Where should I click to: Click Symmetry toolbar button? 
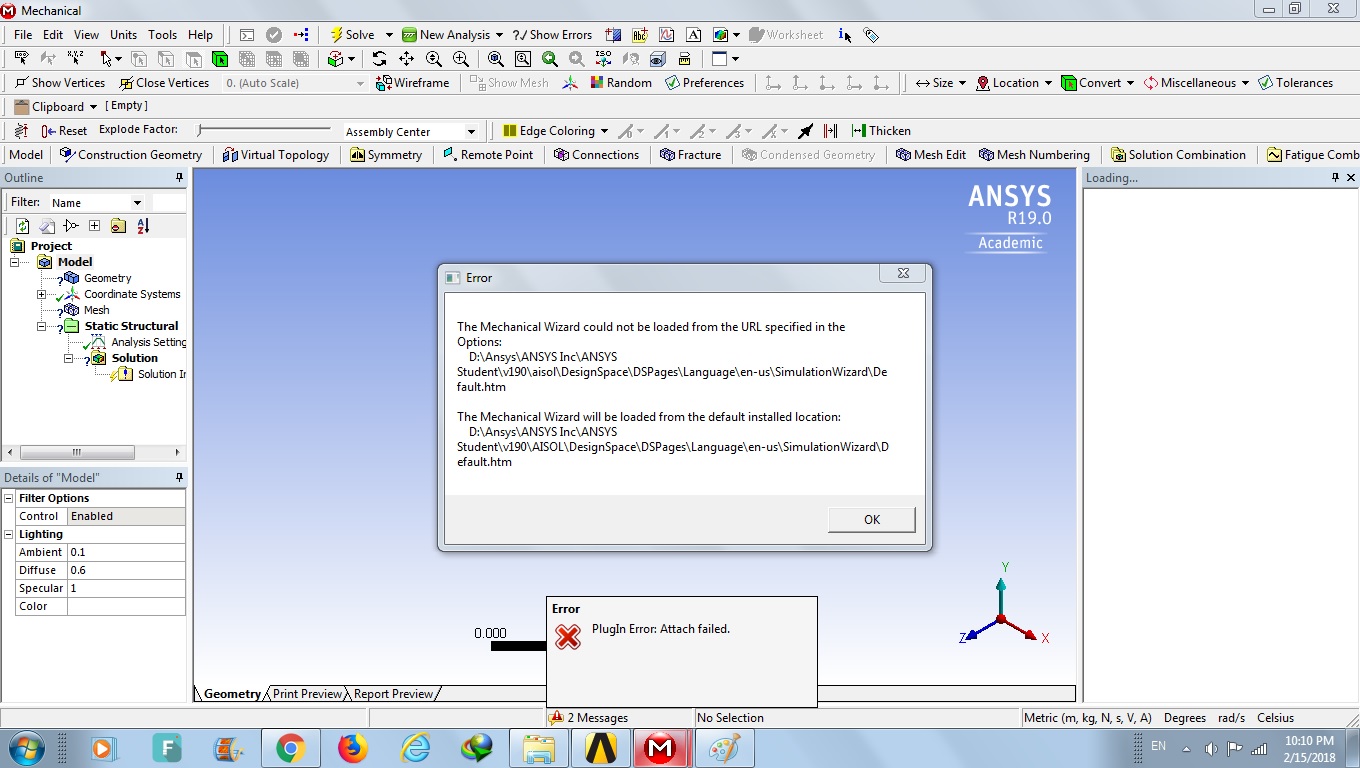tap(386, 155)
